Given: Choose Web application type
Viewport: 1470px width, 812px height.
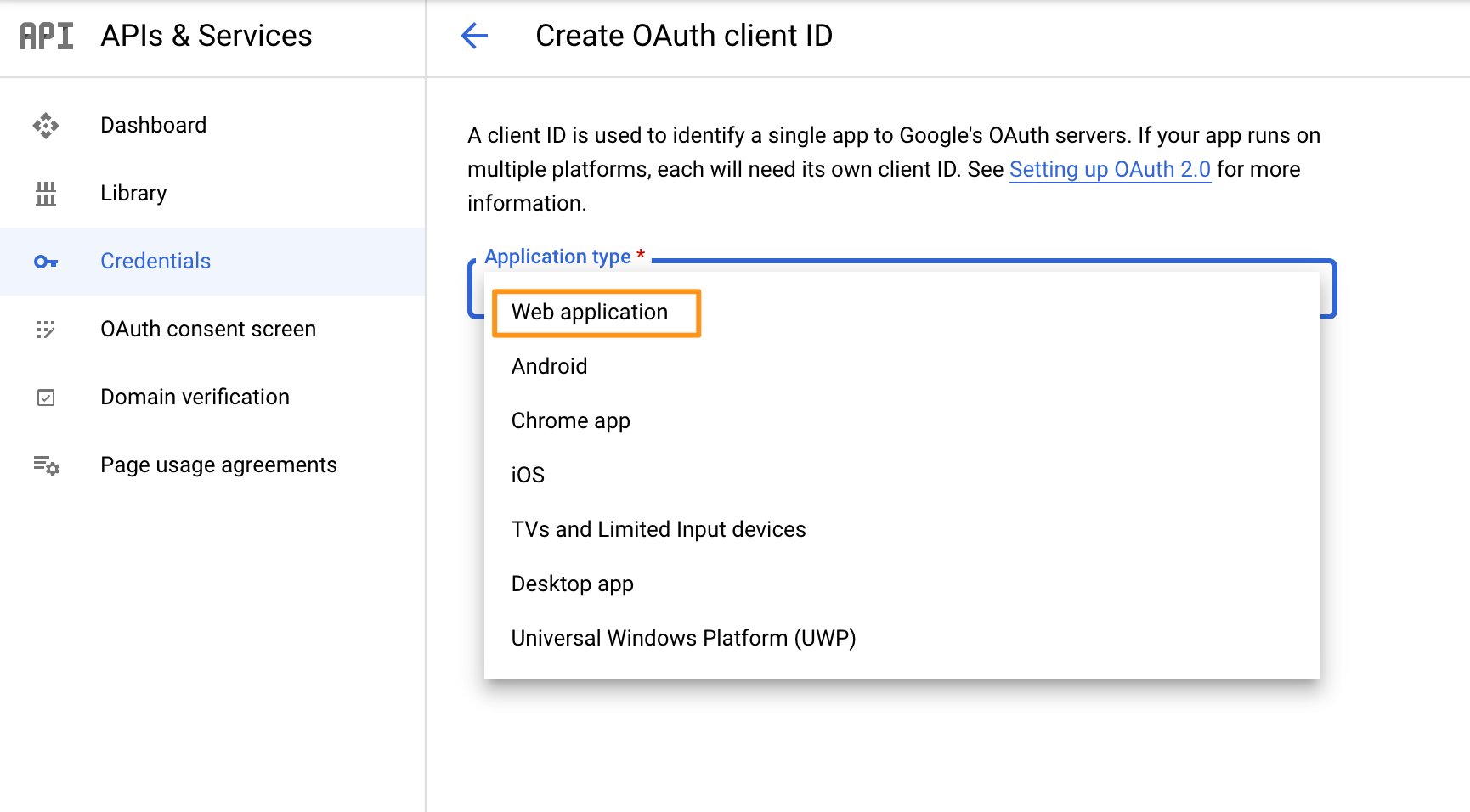Looking at the screenshot, I should (x=902, y=313).
